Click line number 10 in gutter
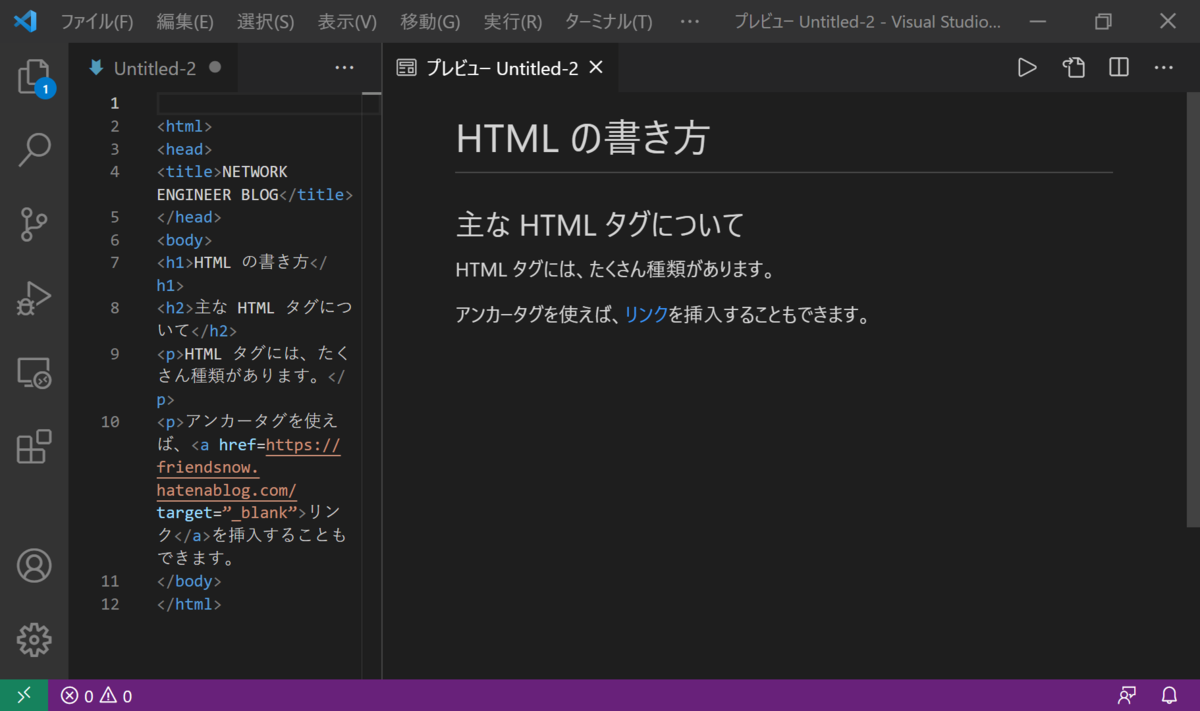Screen dimensions: 1200x711 pos(110,422)
